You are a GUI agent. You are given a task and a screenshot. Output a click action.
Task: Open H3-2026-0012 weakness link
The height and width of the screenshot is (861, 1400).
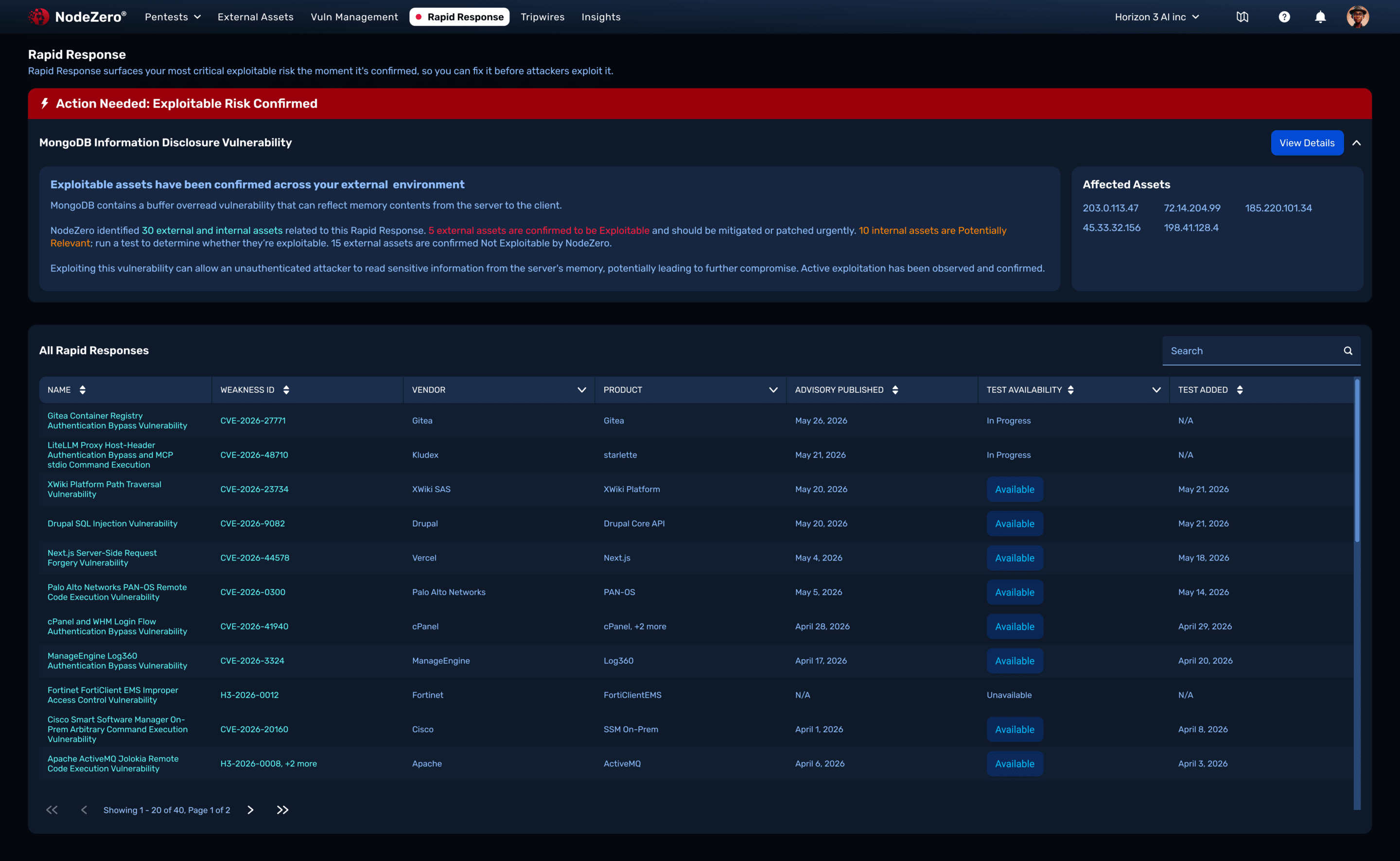[249, 695]
